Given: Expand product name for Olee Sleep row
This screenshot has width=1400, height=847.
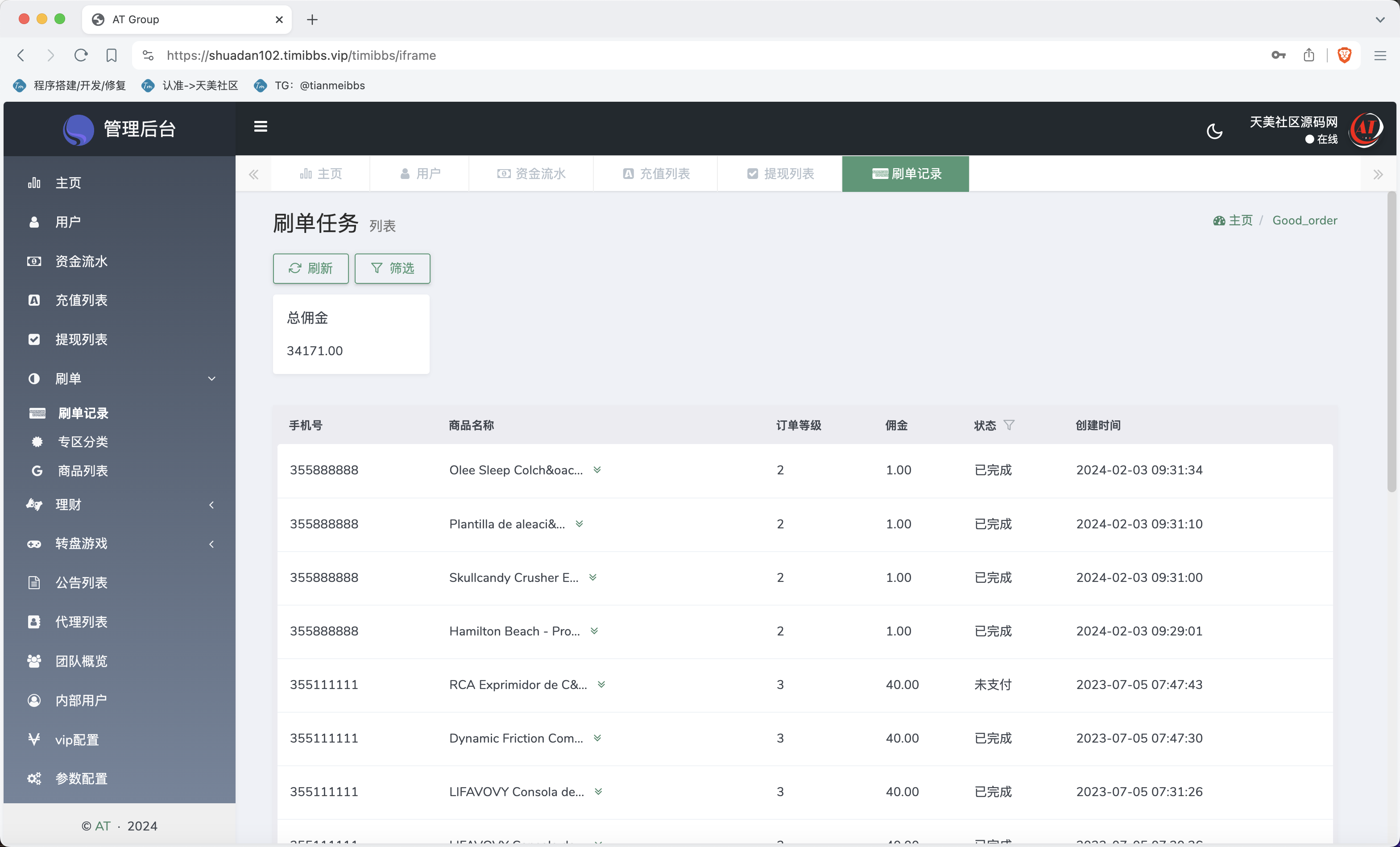Looking at the screenshot, I should coord(597,470).
